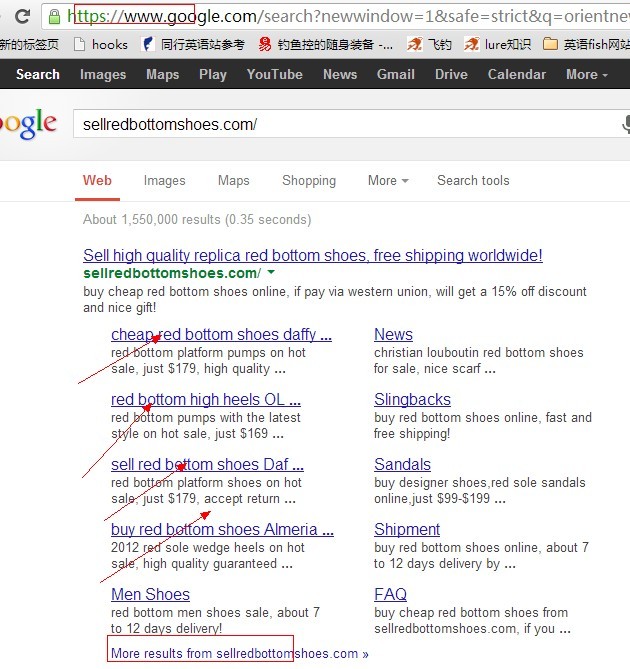Open News in the black Google bar
Screen dimensions: 630x669
340,74
